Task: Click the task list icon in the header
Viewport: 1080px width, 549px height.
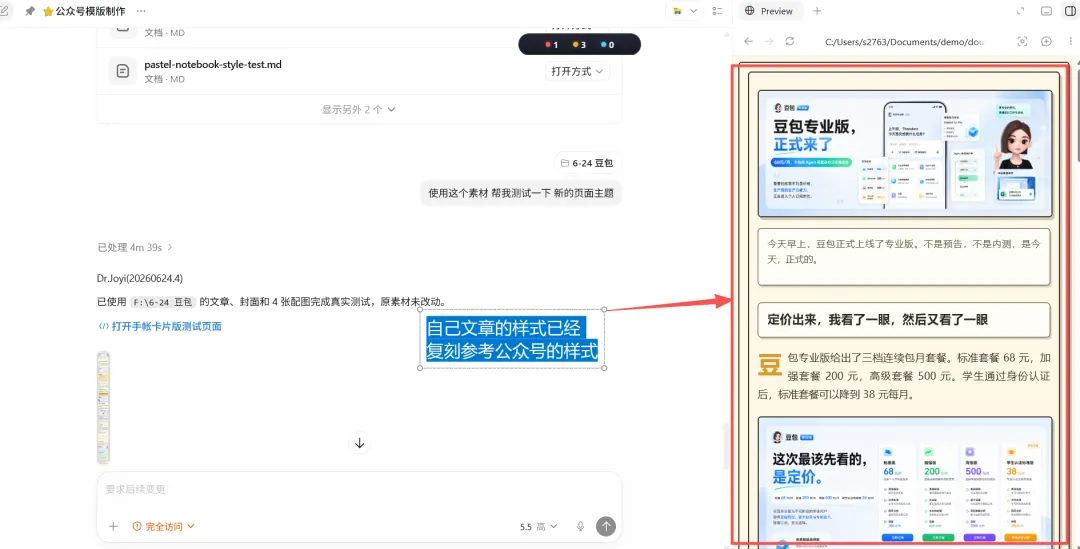Action: (718, 11)
